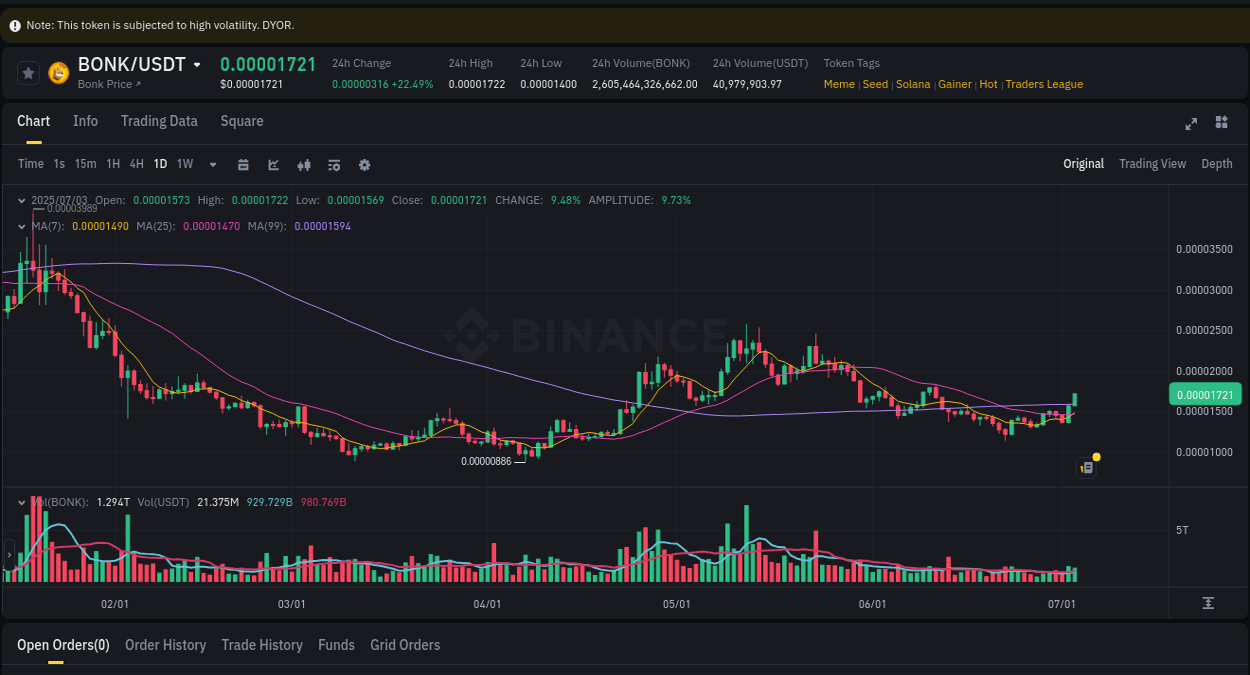Switch timeframe to 1W
Image resolution: width=1250 pixels, height=675 pixels.
(184, 163)
